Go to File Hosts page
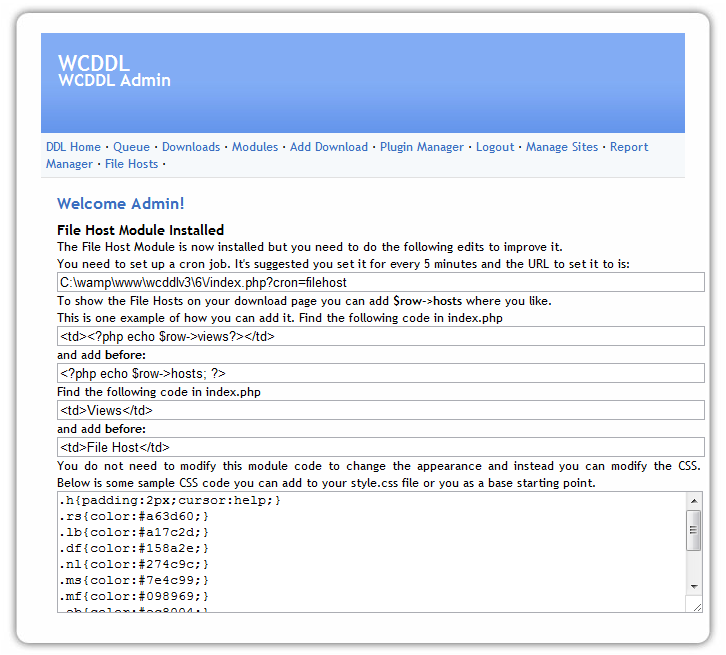Viewport: 726px width, 655px height. point(131,164)
